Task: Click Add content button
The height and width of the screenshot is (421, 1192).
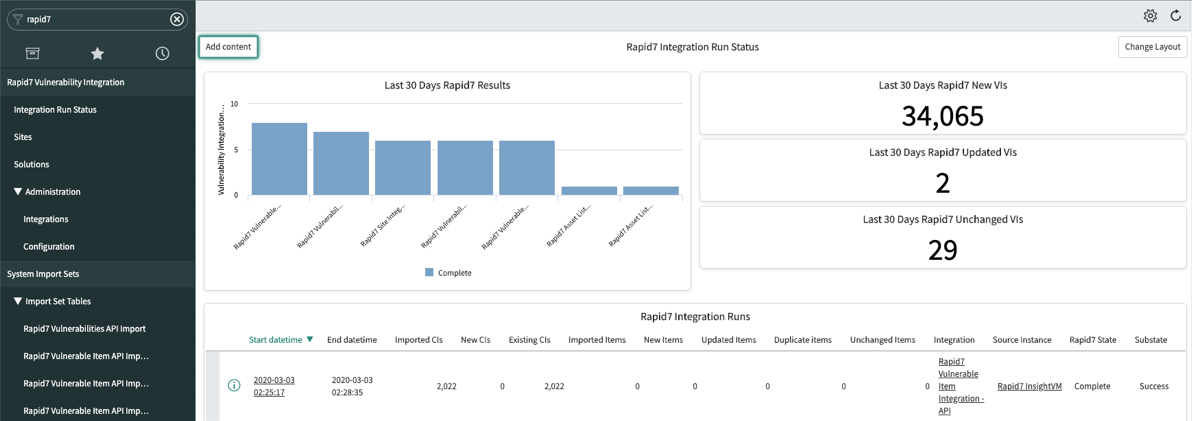Action: tap(229, 46)
